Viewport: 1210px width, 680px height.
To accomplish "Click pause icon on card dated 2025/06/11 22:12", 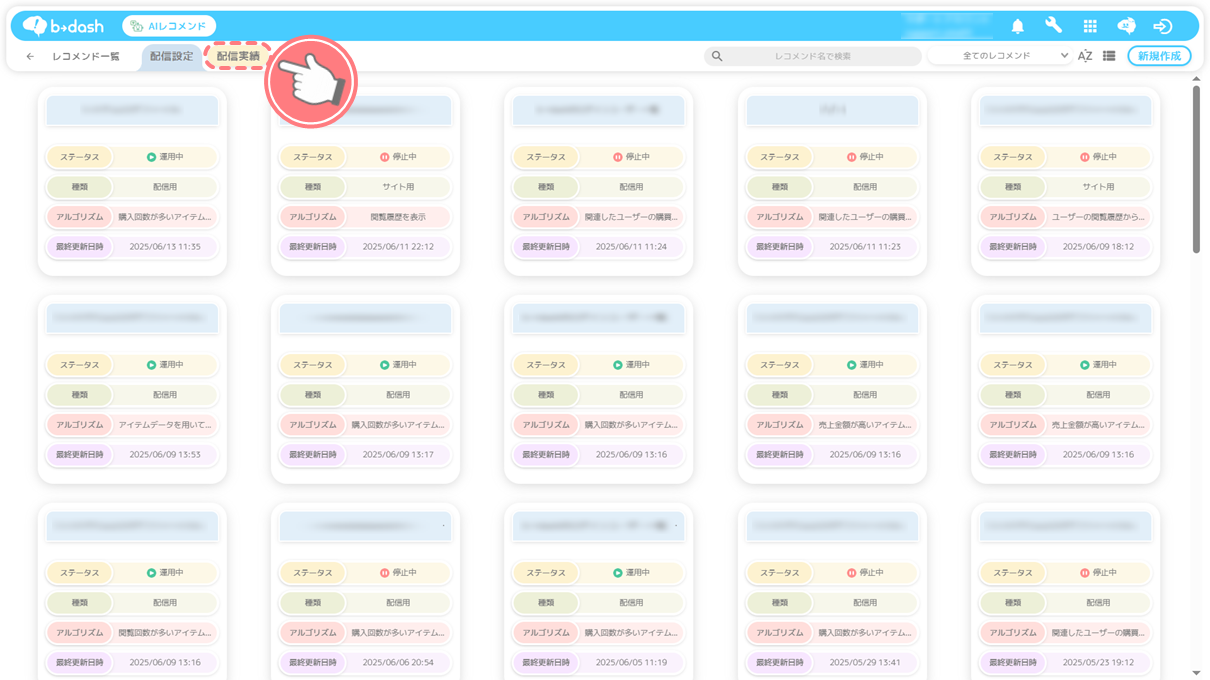I will [384, 157].
